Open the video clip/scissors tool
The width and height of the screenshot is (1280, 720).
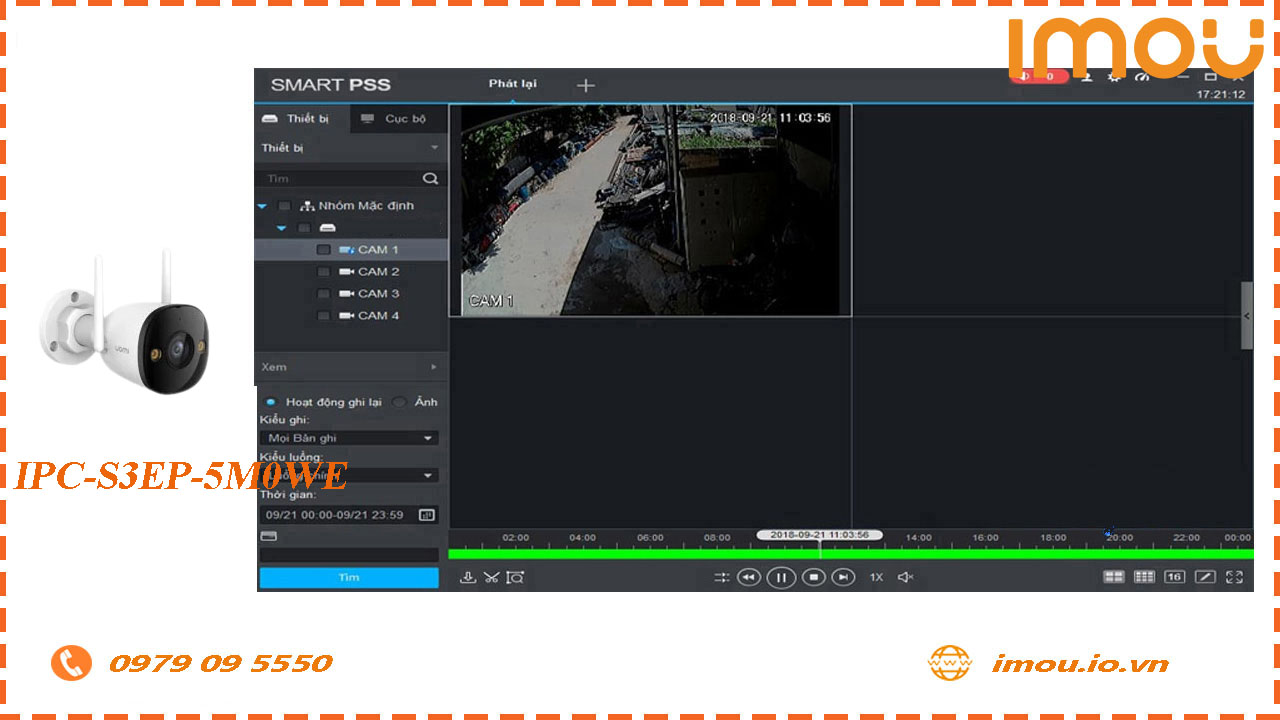point(492,577)
